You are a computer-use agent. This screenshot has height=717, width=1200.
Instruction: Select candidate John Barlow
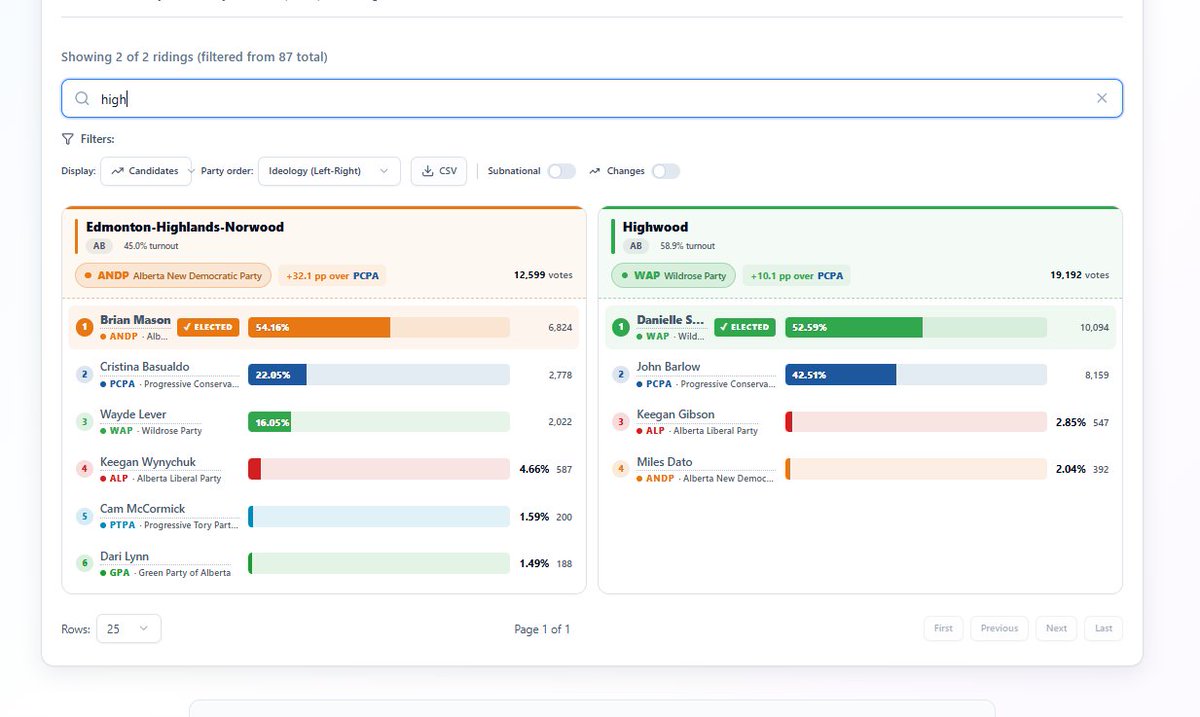pos(669,367)
